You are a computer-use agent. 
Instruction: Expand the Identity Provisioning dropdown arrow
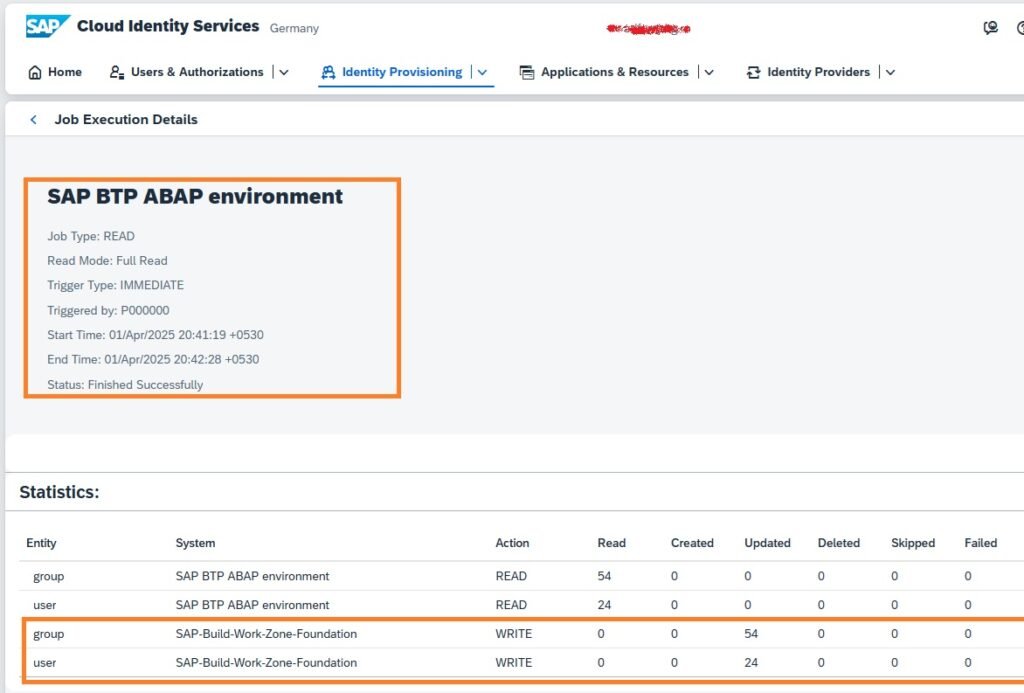pos(482,73)
